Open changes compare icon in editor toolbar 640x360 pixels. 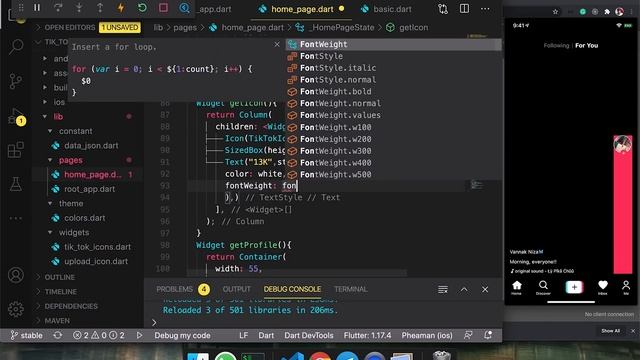click(443, 9)
